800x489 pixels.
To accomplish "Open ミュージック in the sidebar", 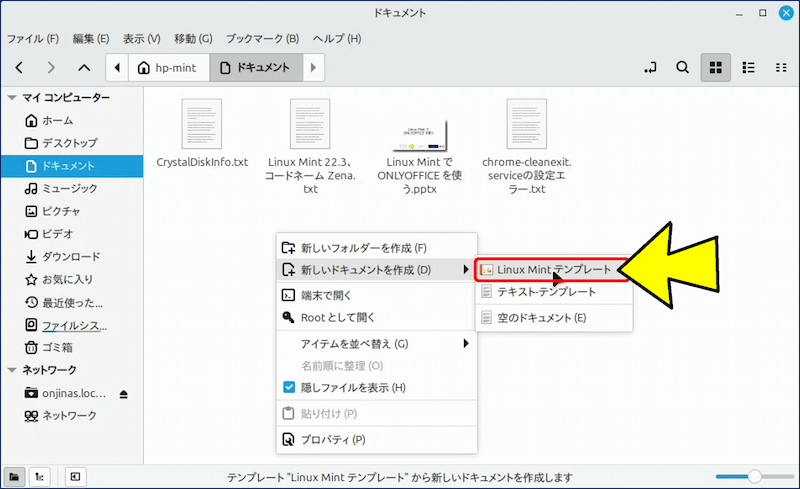I will (x=71, y=188).
